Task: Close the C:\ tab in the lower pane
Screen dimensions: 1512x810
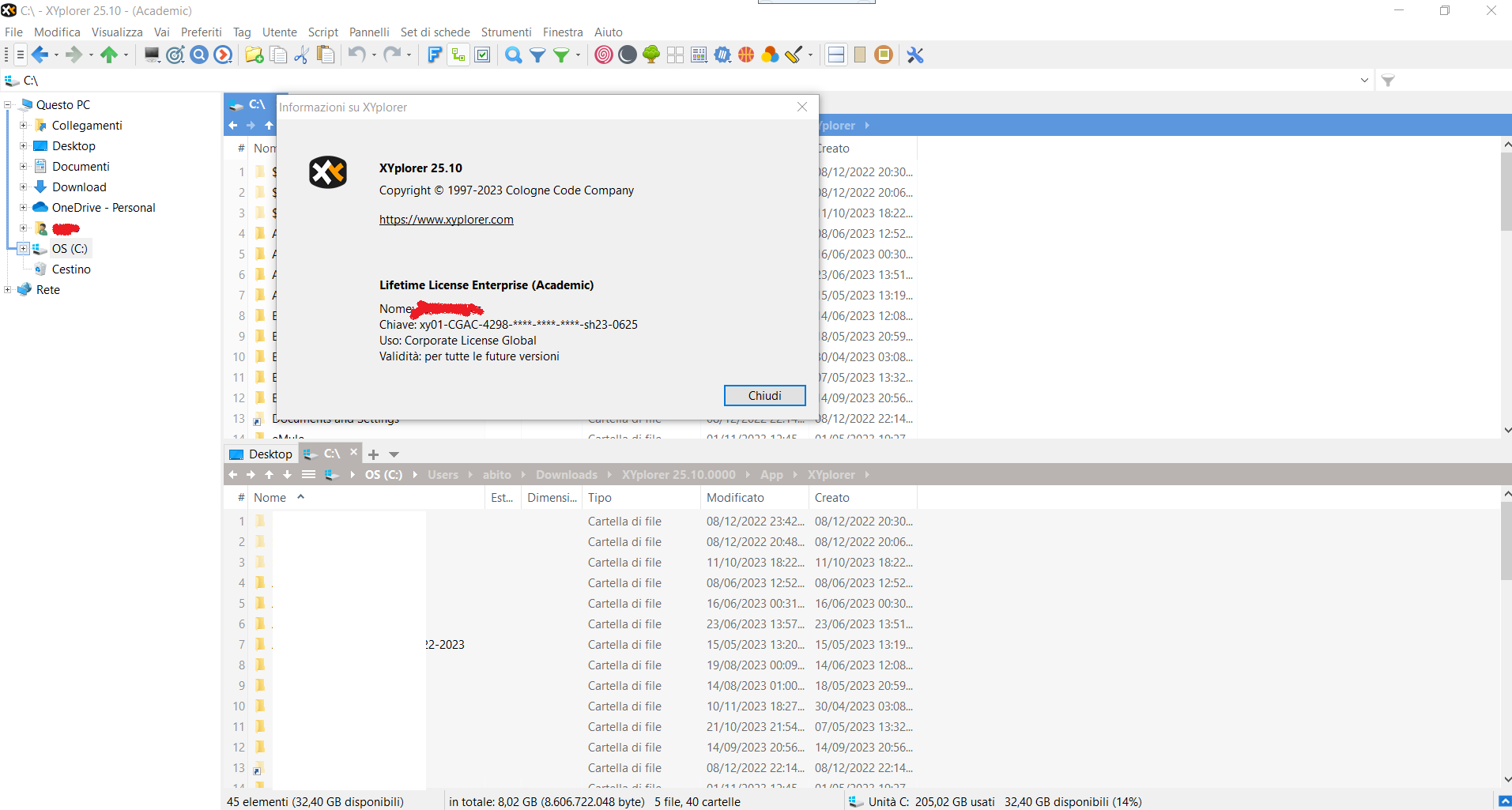Action: point(354,452)
